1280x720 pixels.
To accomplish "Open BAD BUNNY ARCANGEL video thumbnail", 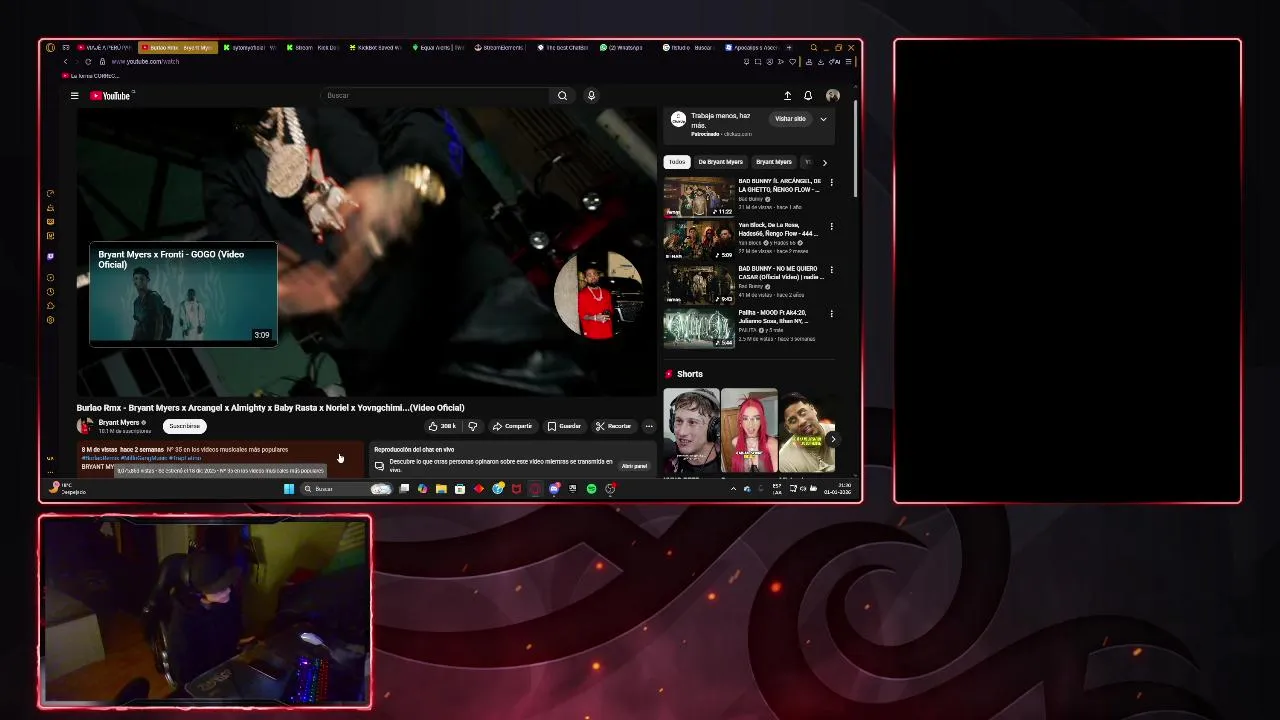I will (699, 197).
